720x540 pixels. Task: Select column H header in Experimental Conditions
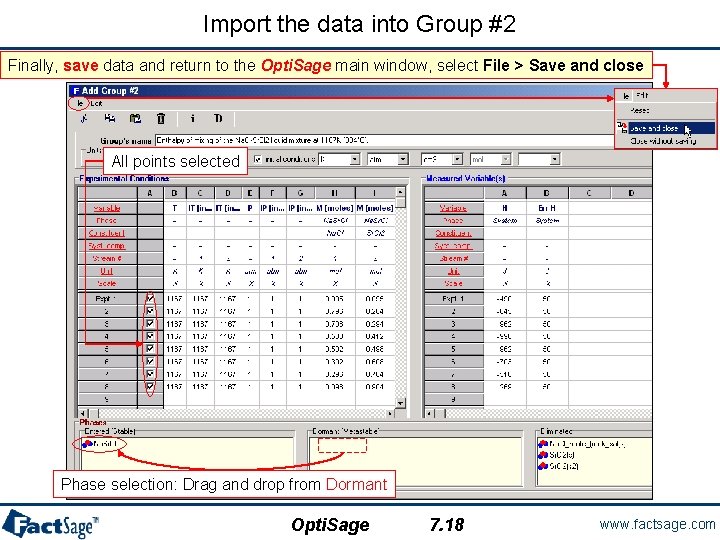coord(335,193)
